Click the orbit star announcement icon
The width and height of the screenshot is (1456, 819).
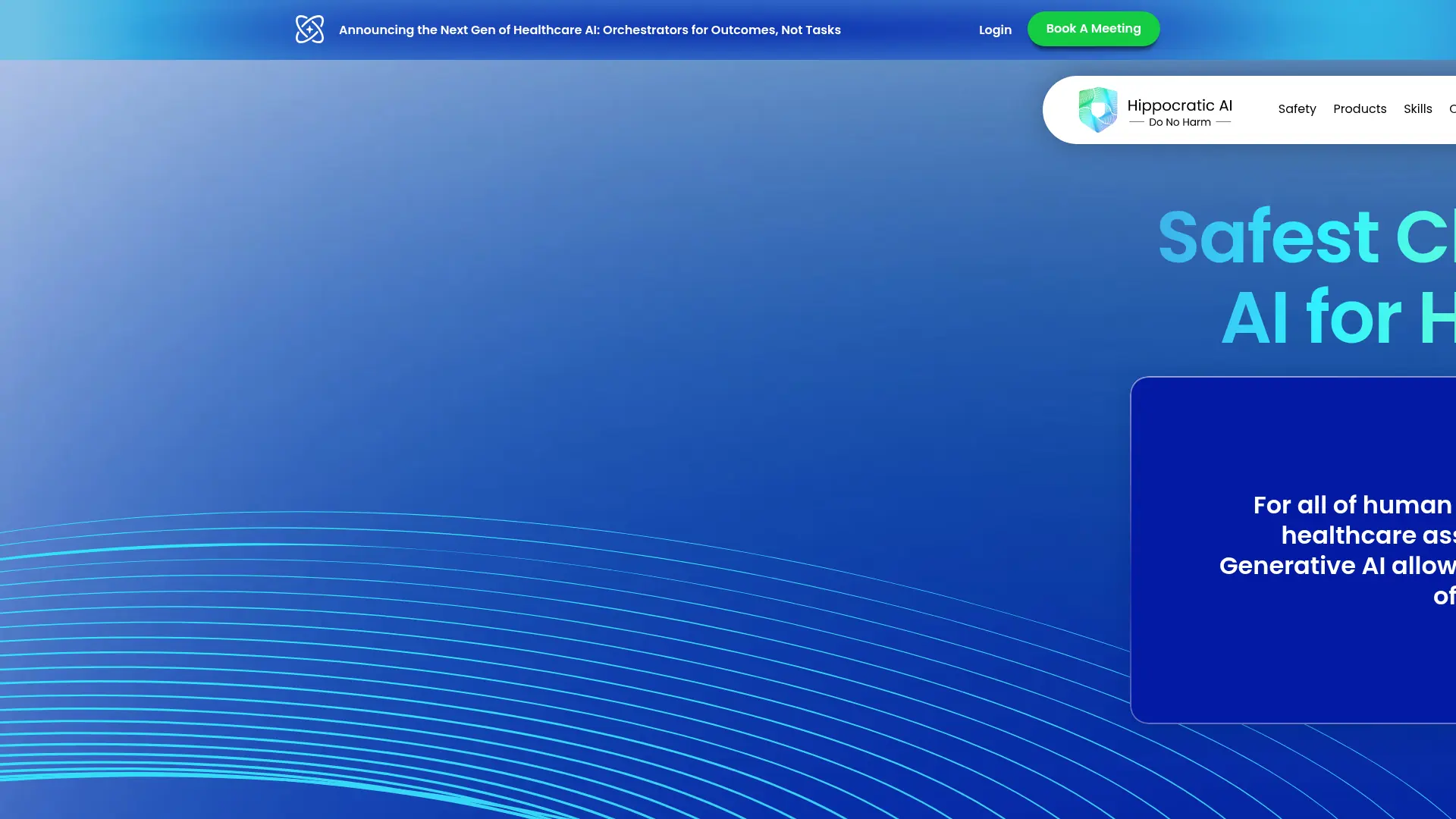pos(309,30)
